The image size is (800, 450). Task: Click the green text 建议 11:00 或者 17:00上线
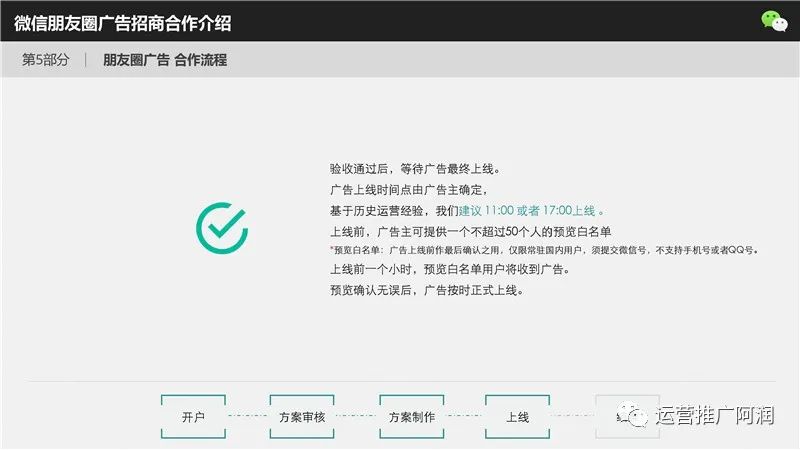[528, 211]
